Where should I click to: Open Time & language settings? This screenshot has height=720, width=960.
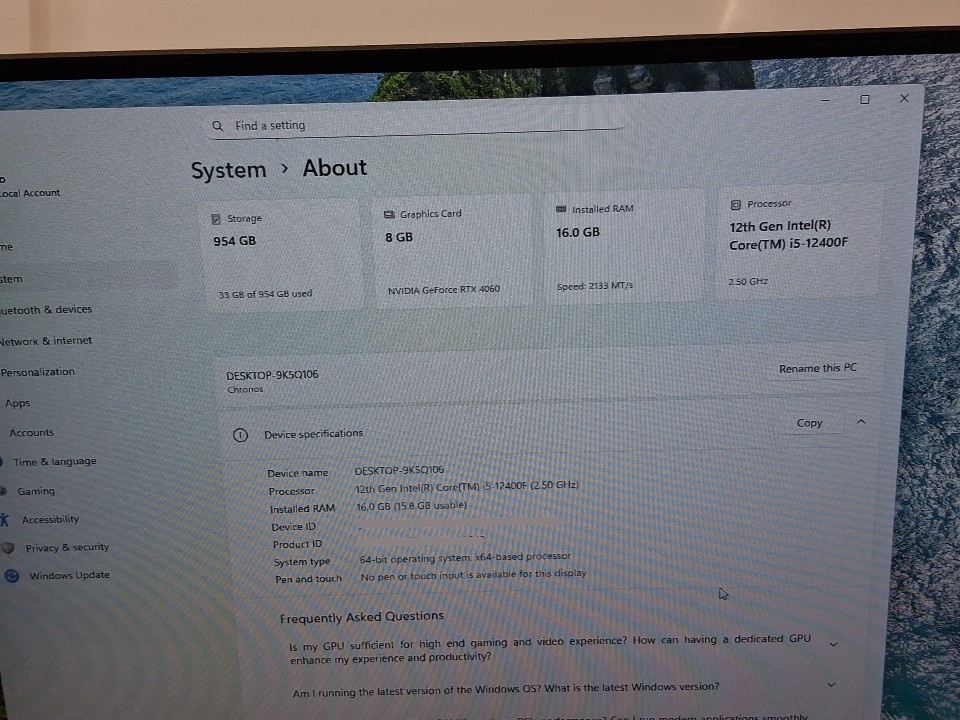[55, 462]
